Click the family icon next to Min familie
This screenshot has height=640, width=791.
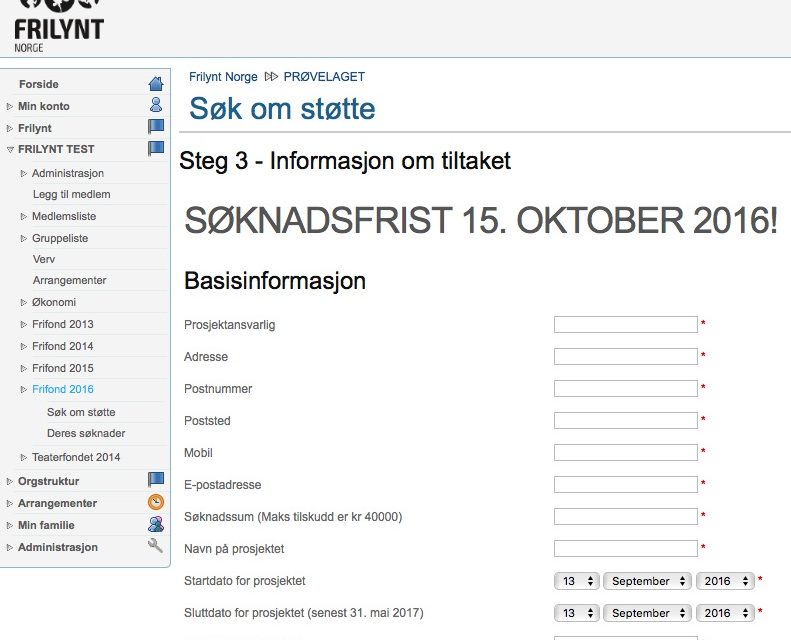[x=156, y=524]
